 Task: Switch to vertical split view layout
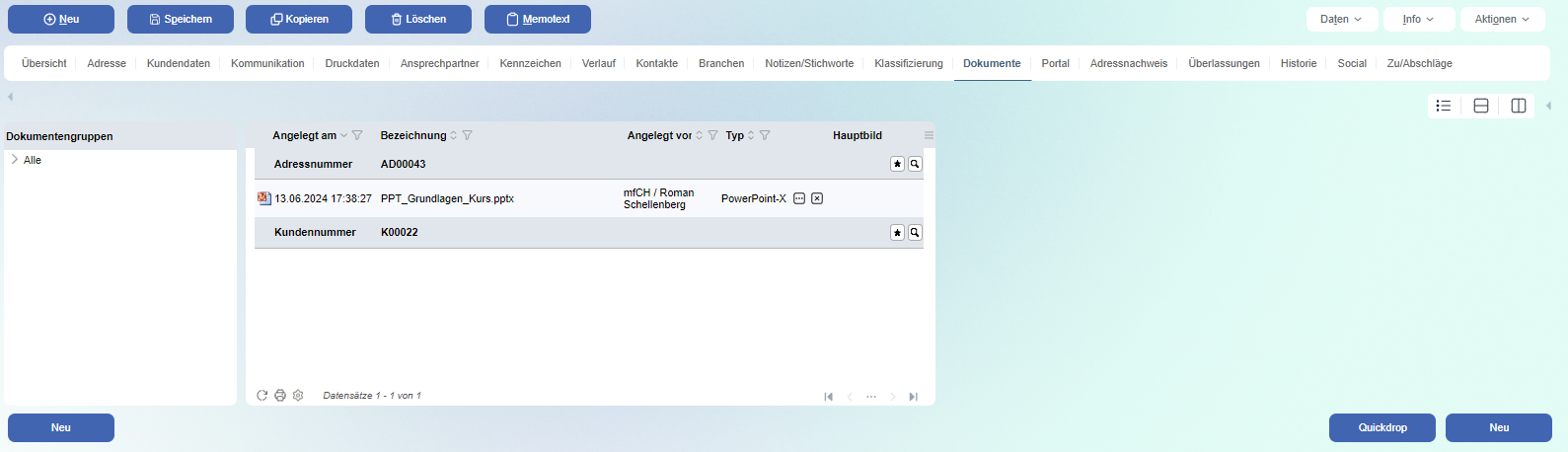tap(1519, 106)
